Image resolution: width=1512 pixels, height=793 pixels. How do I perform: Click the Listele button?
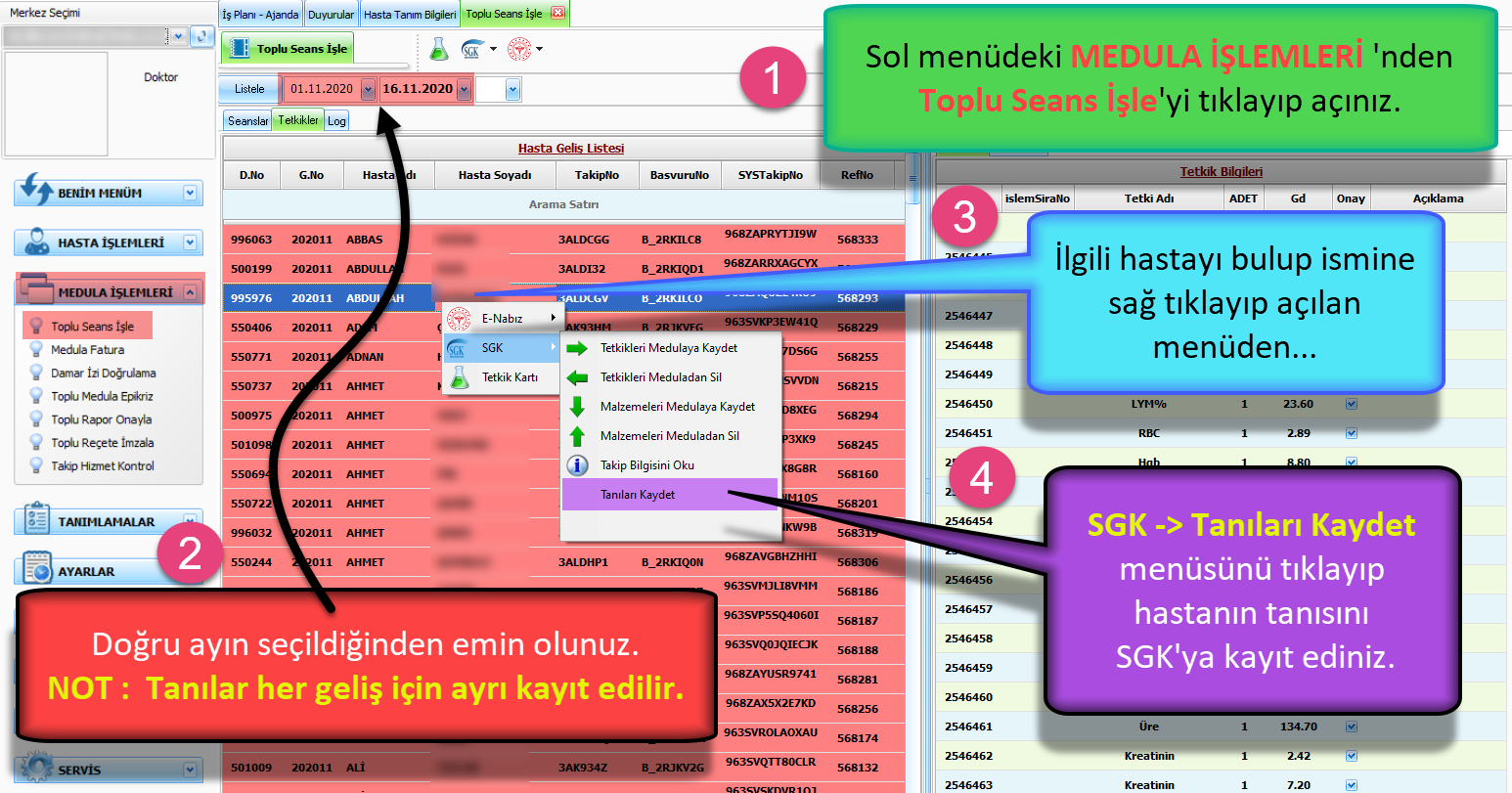249,89
